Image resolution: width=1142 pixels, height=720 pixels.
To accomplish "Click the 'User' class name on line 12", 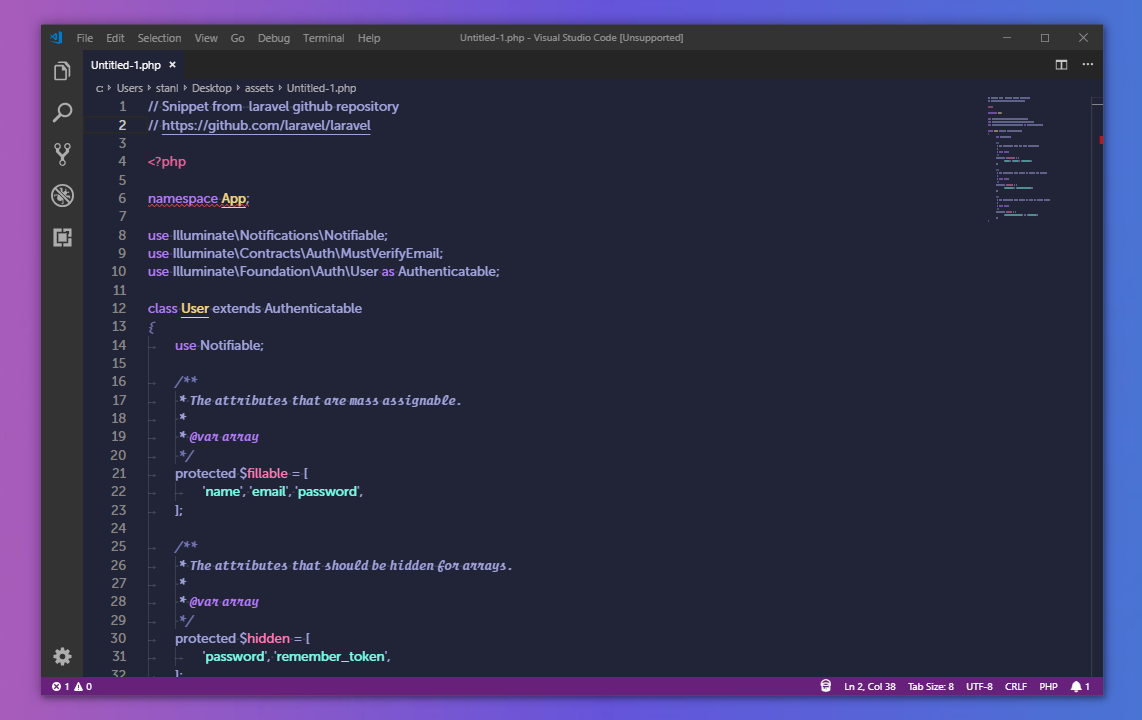I will (x=194, y=308).
